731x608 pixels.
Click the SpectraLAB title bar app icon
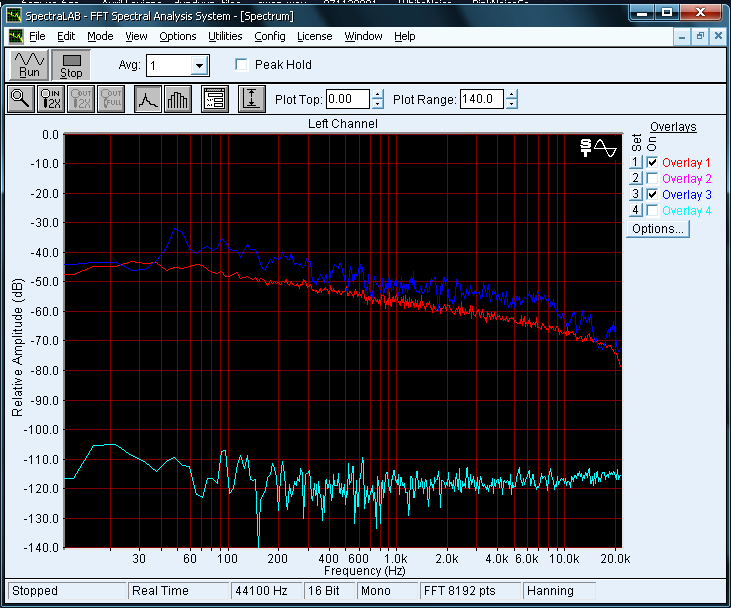pyautogui.click(x=14, y=16)
